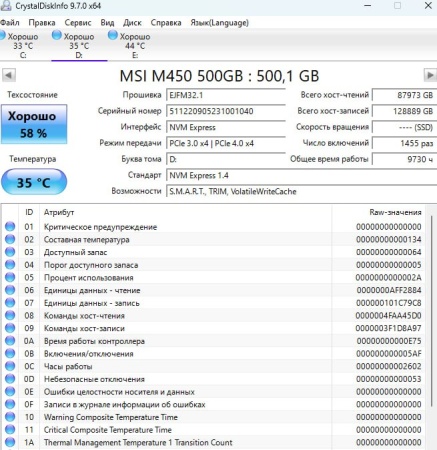Select the C: drive status icon
Image resolution: width=437 pixels, height=450 pixels.
coord(2,35)
